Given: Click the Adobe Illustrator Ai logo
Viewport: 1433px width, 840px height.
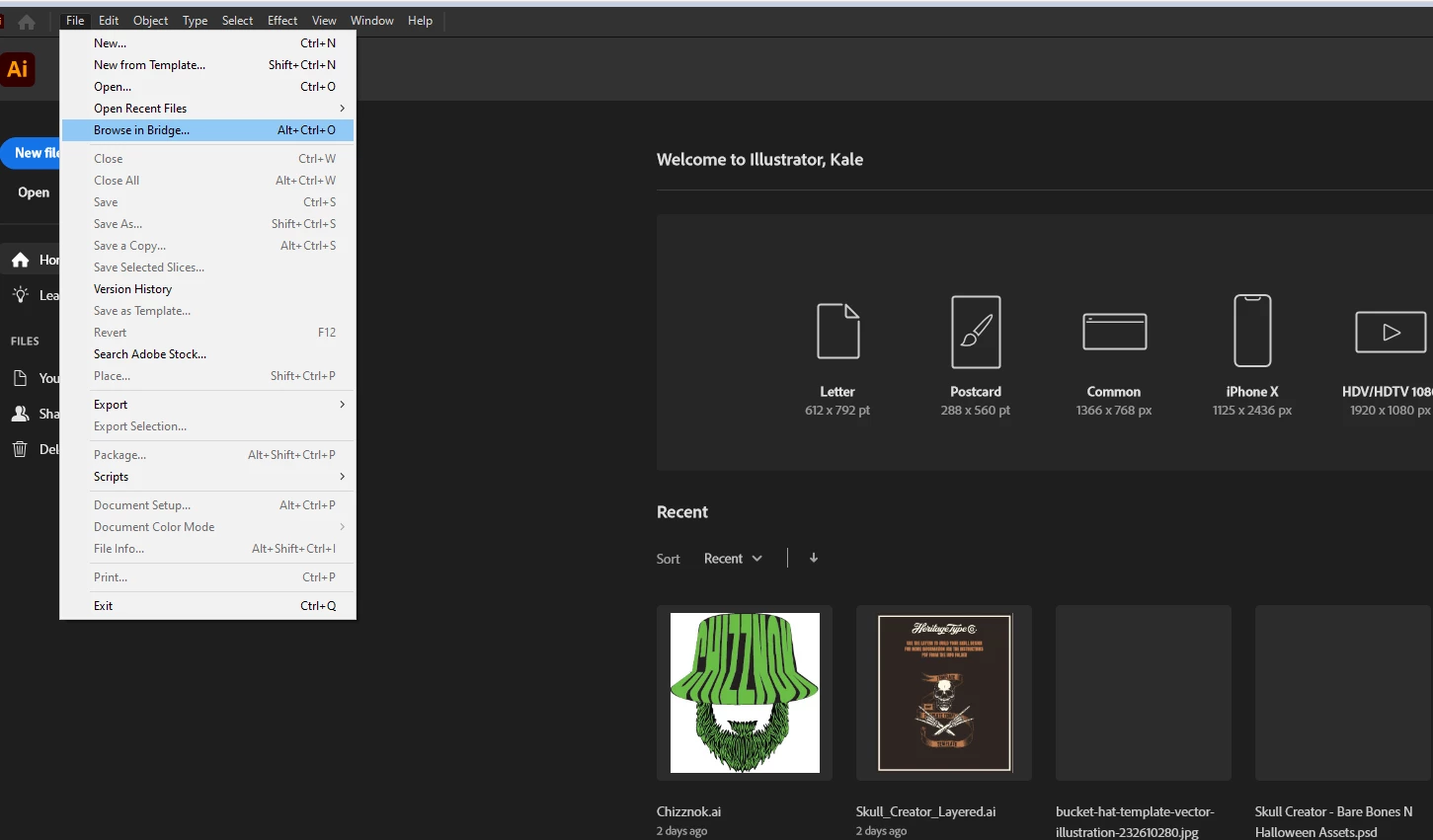Looking at the screenshot, I should point(17,69).
